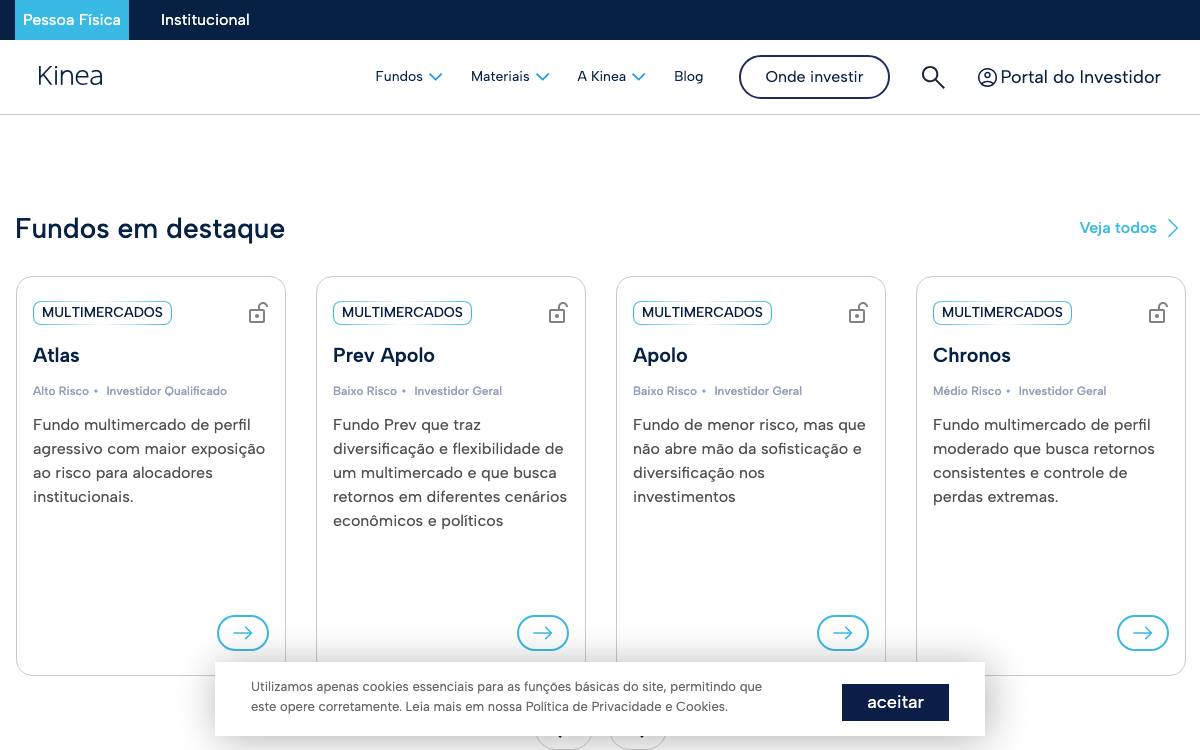Click Prev Apolo fund description text
Screen dimensions: 1200x750
[450, 473]
